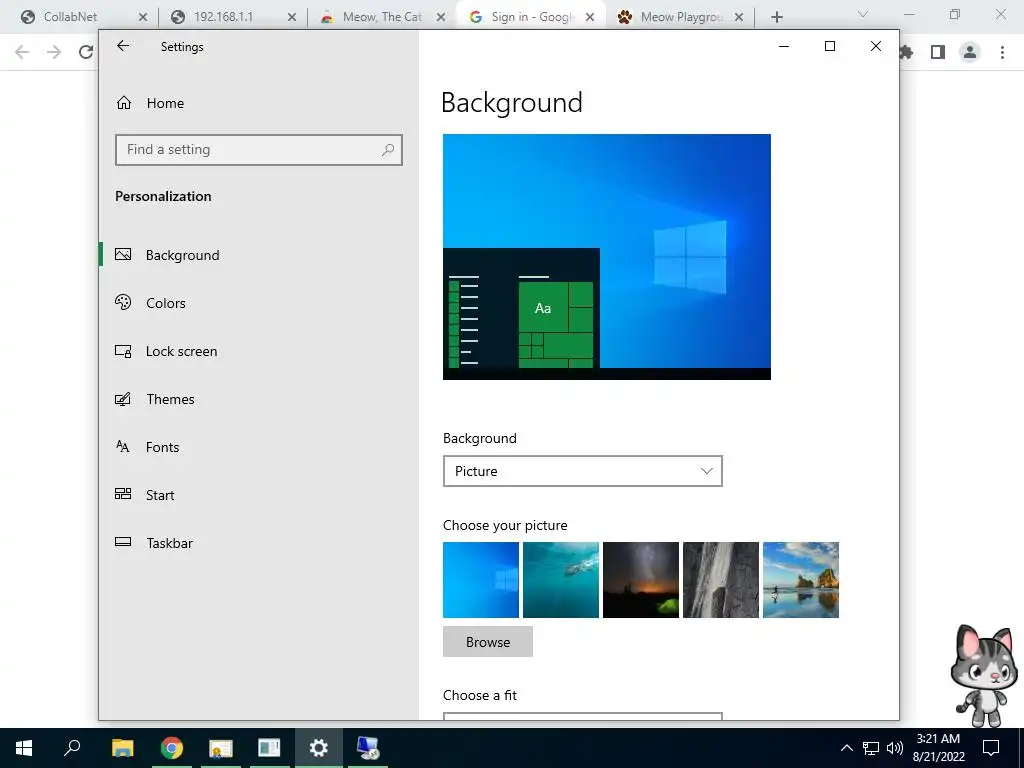
Task: Open File Explorer from taskbar
Action: (122, 748)
